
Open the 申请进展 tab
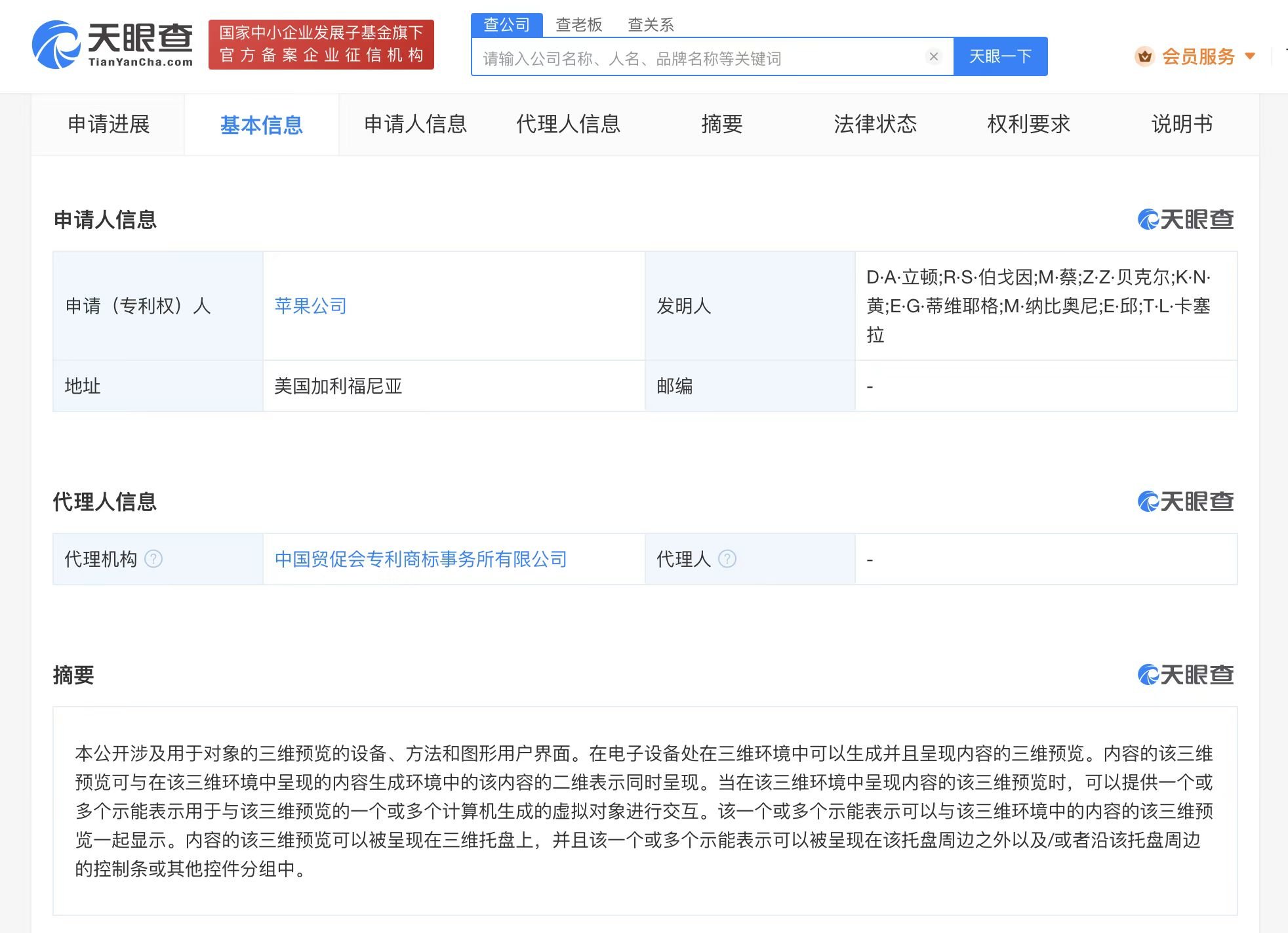click(109, 124)
